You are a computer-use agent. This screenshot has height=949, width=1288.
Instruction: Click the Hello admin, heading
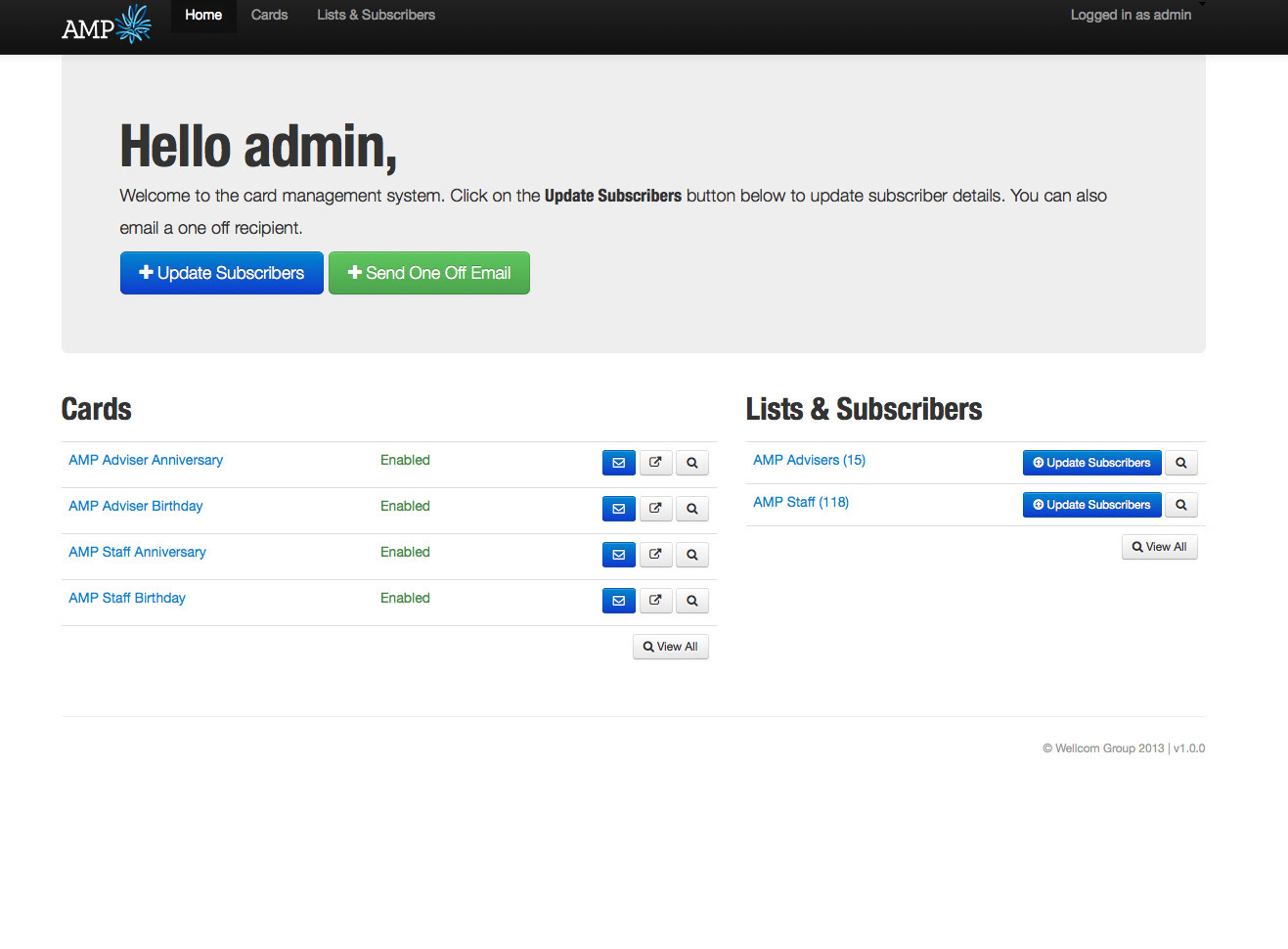258,147
